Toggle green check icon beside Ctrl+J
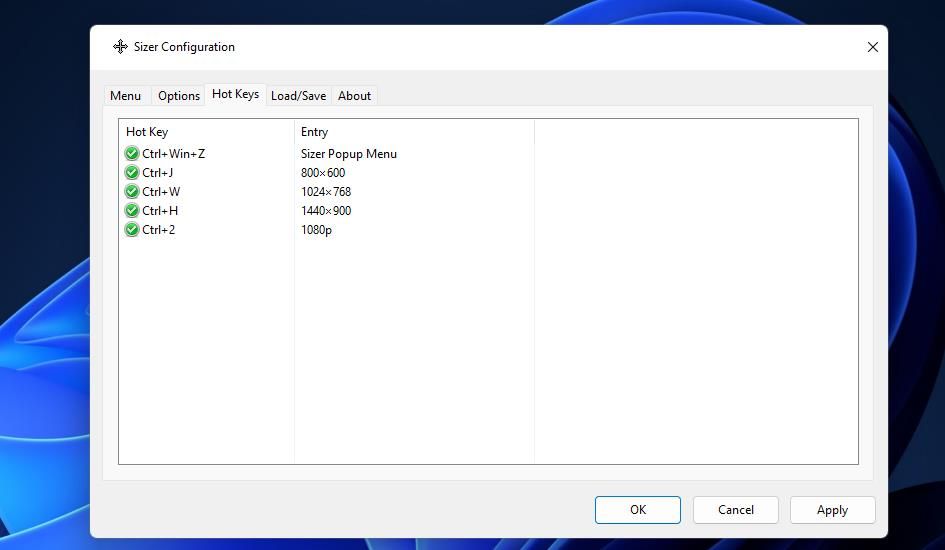This screenshot has height=550, width=945. pos(132,173)
